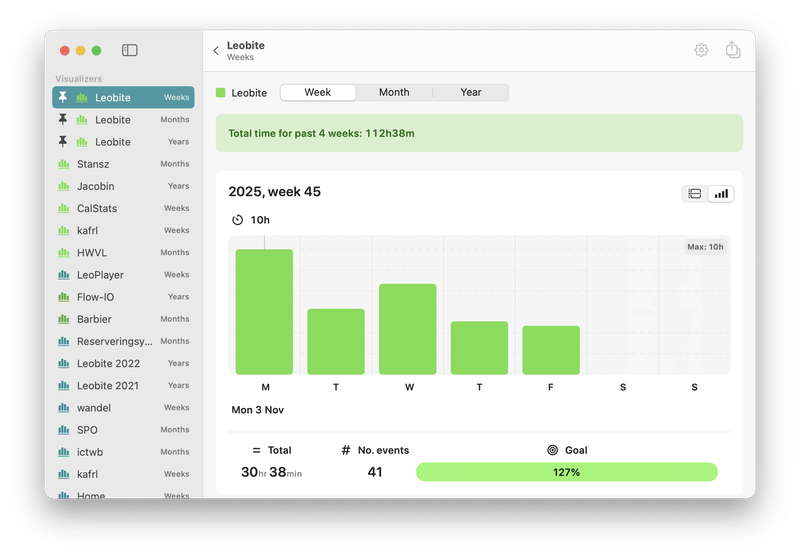This screenshot has height=557, width=800.
Task: Select Monday's bar in the chart
Action: (264, 312)
